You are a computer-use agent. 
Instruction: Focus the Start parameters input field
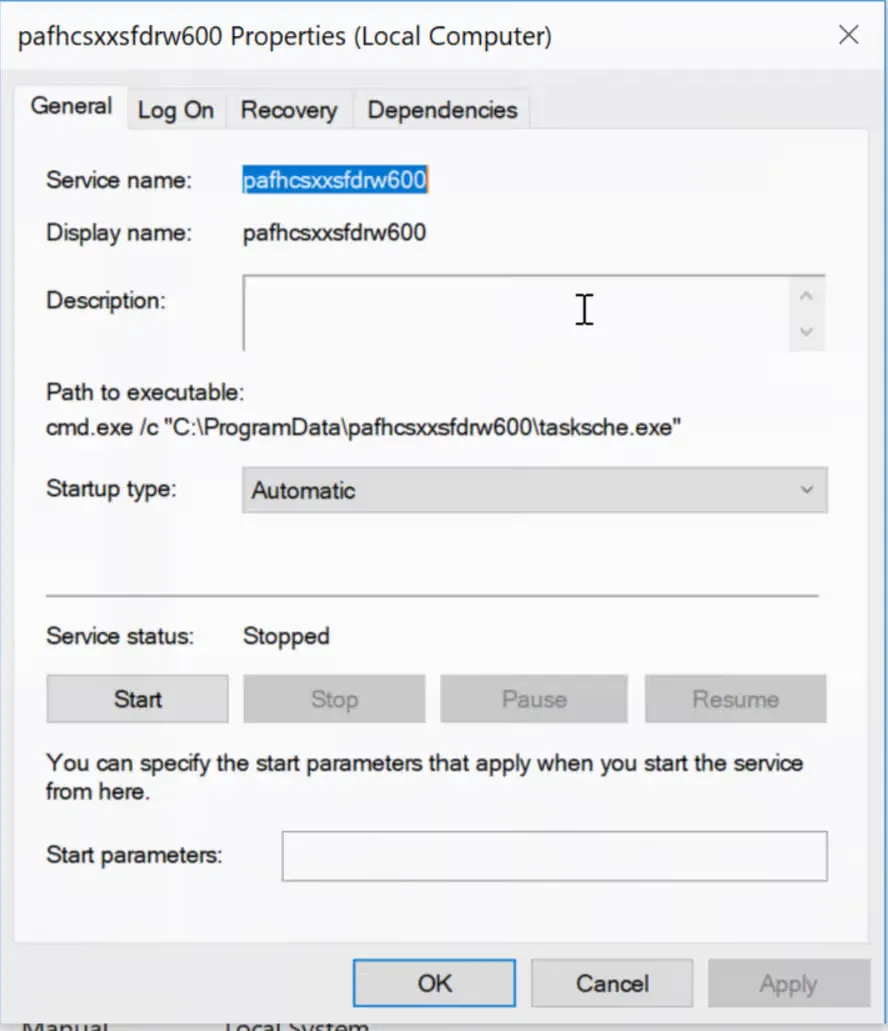coord(554,856)
